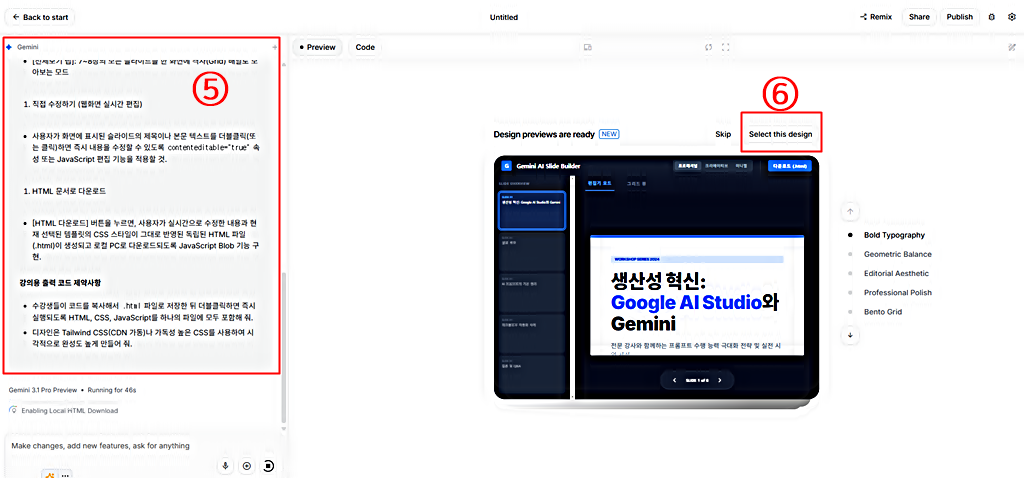Click 'Design previews are ready' heading

[x=544, y=135]
